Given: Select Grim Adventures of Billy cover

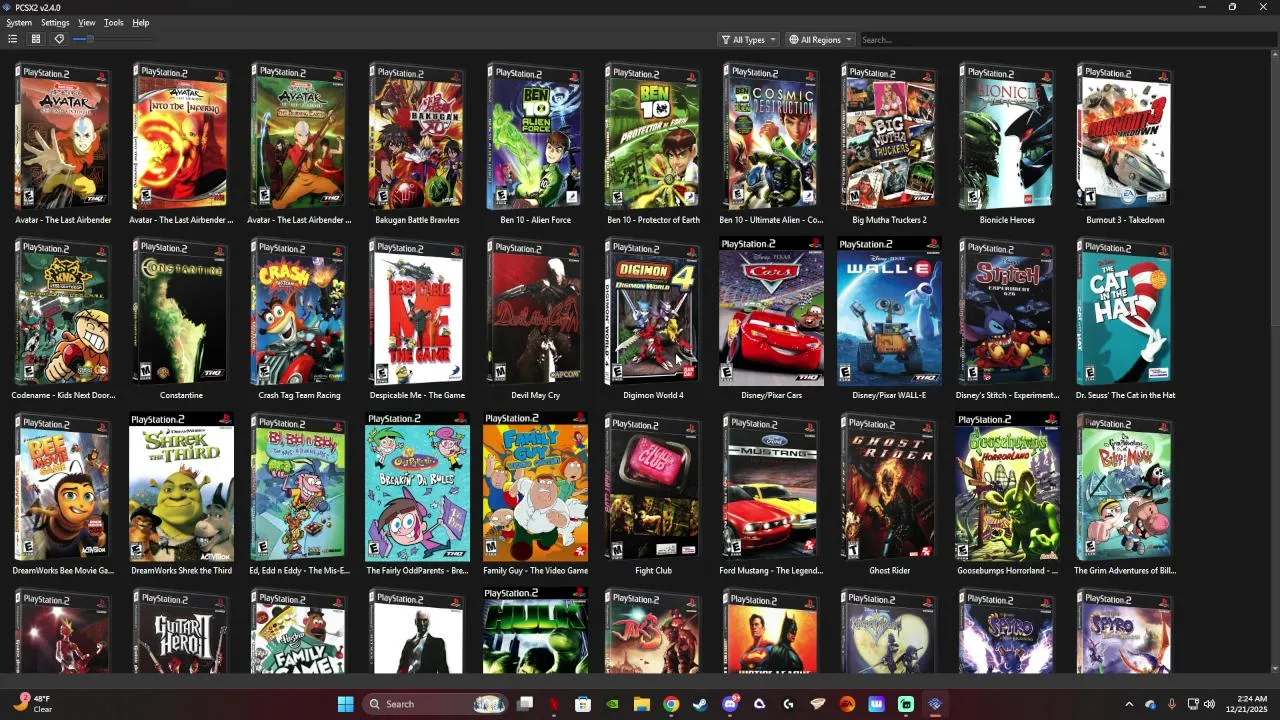Looking at the screenshot, I should tap(1125, 487).
